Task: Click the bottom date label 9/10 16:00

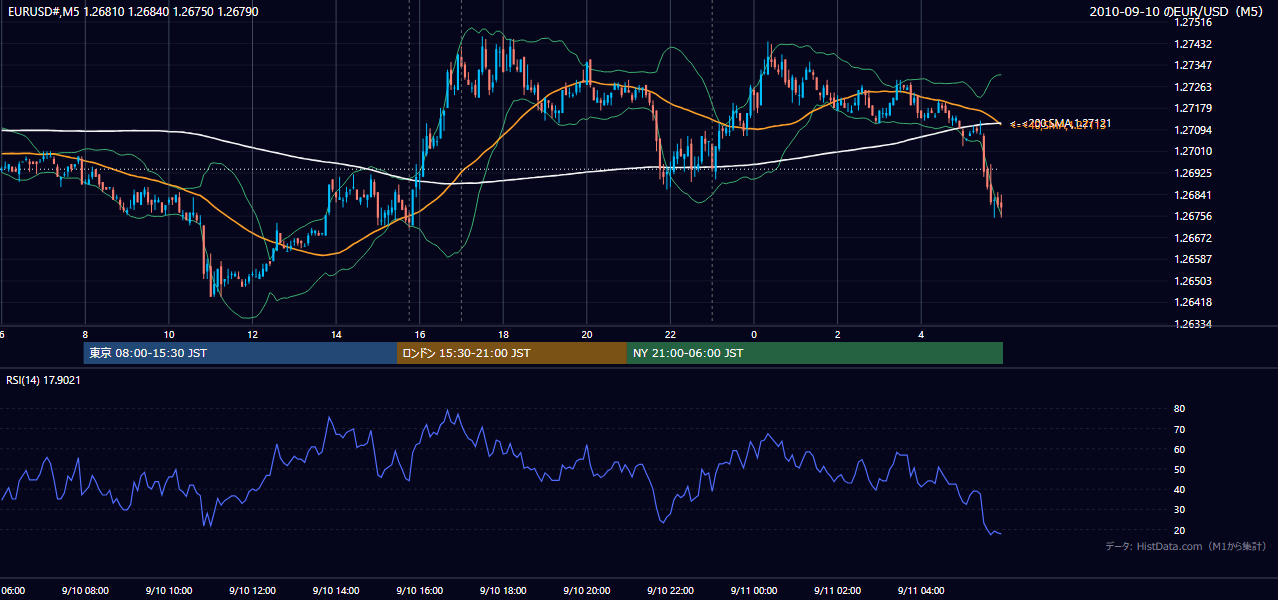Action: [x=419, y=591]
